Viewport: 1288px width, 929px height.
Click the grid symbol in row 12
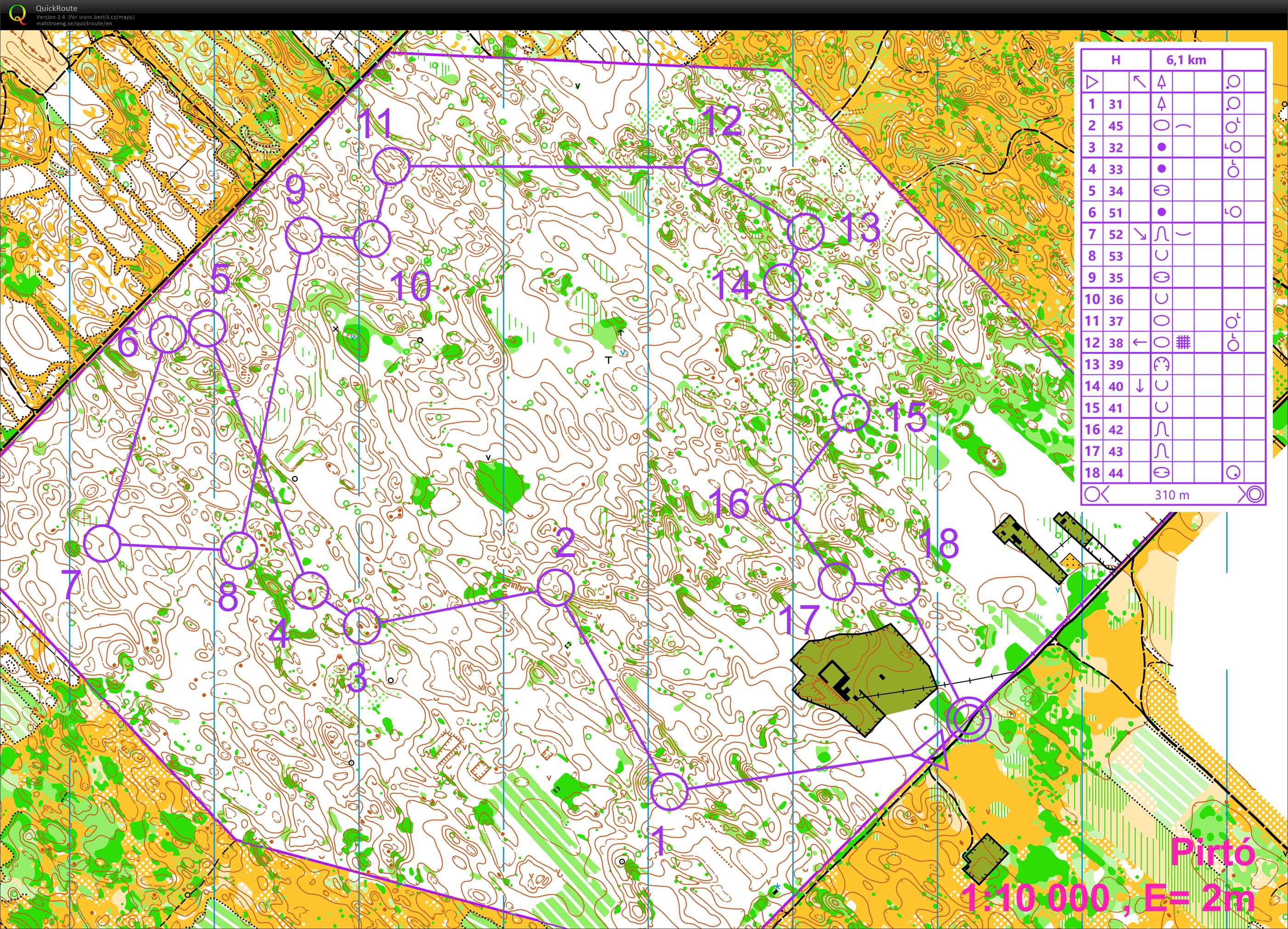click(x=1184, y=343)
